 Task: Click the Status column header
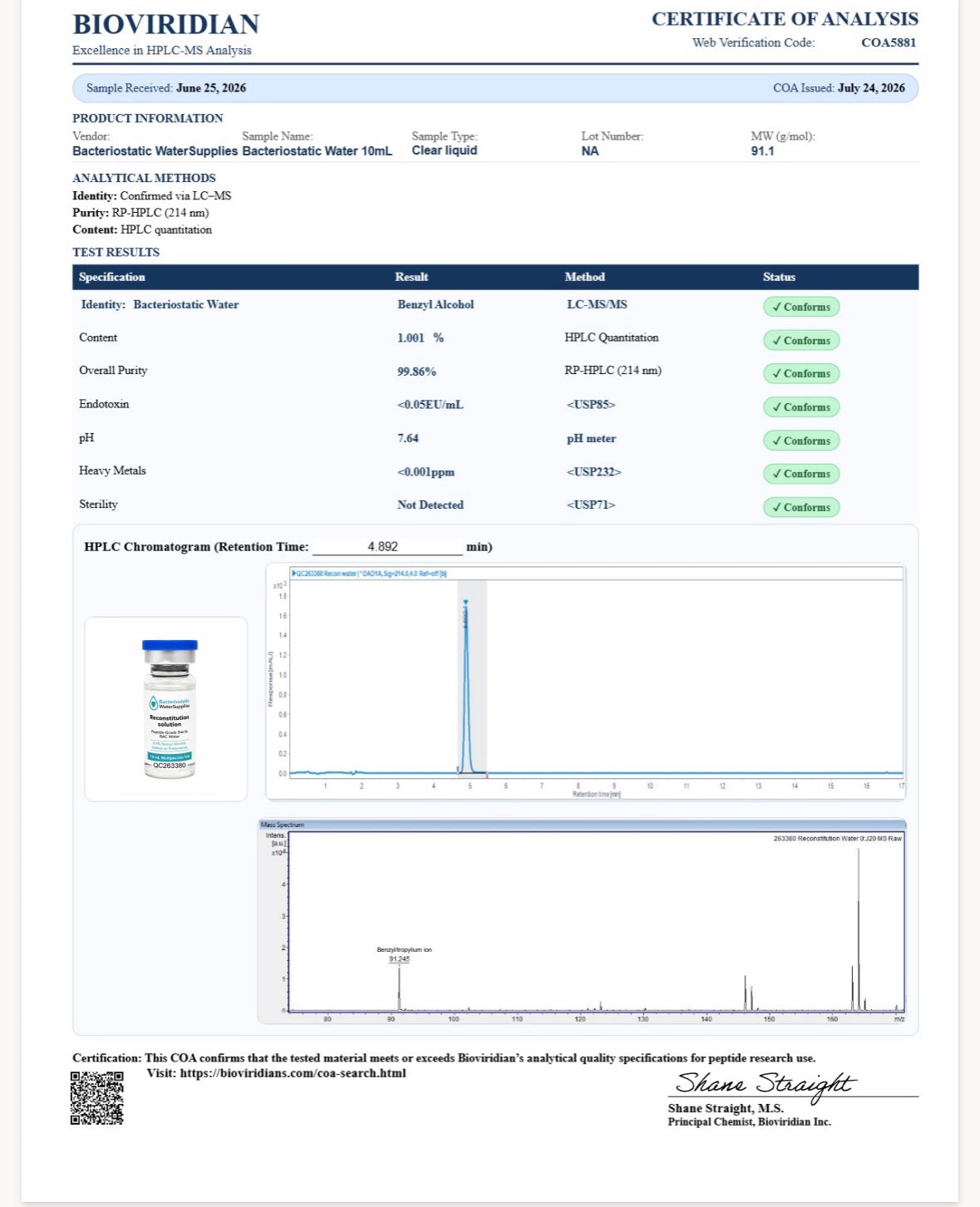(x=779, y=277)
